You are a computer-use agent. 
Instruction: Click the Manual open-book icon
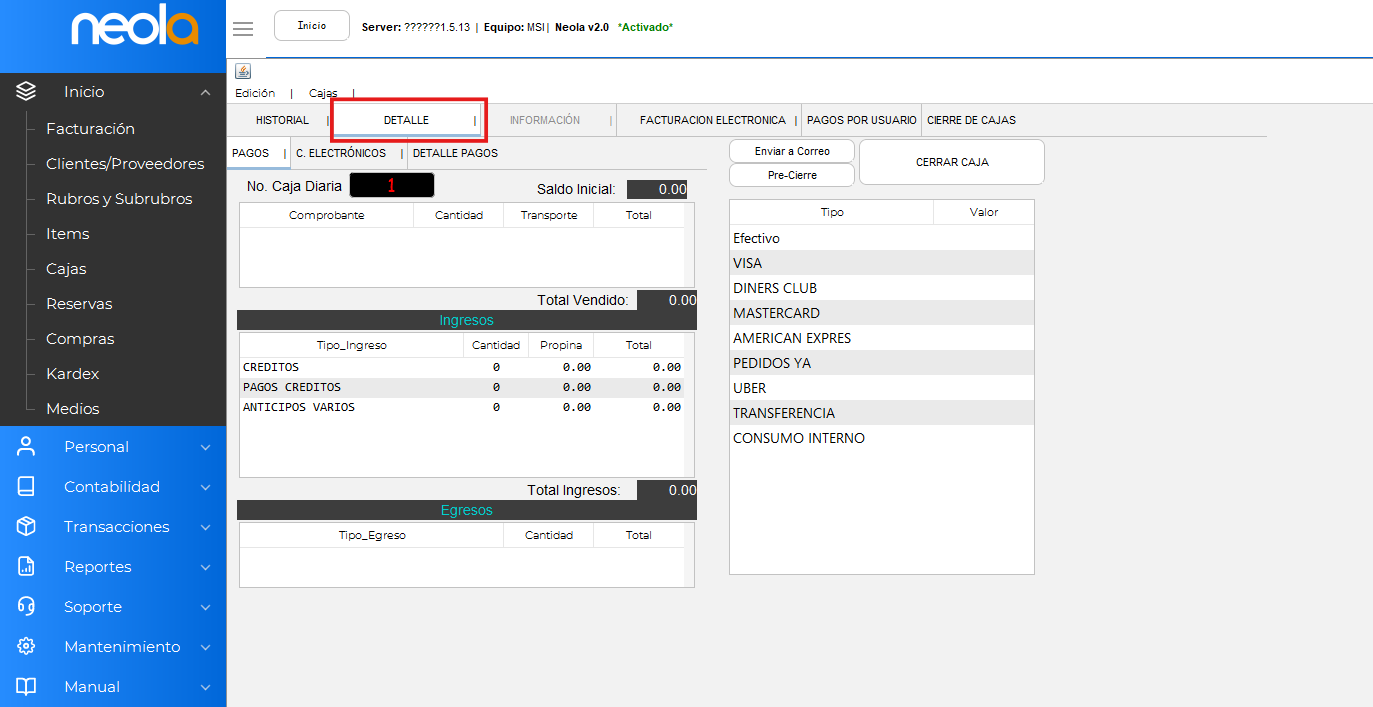26,687
